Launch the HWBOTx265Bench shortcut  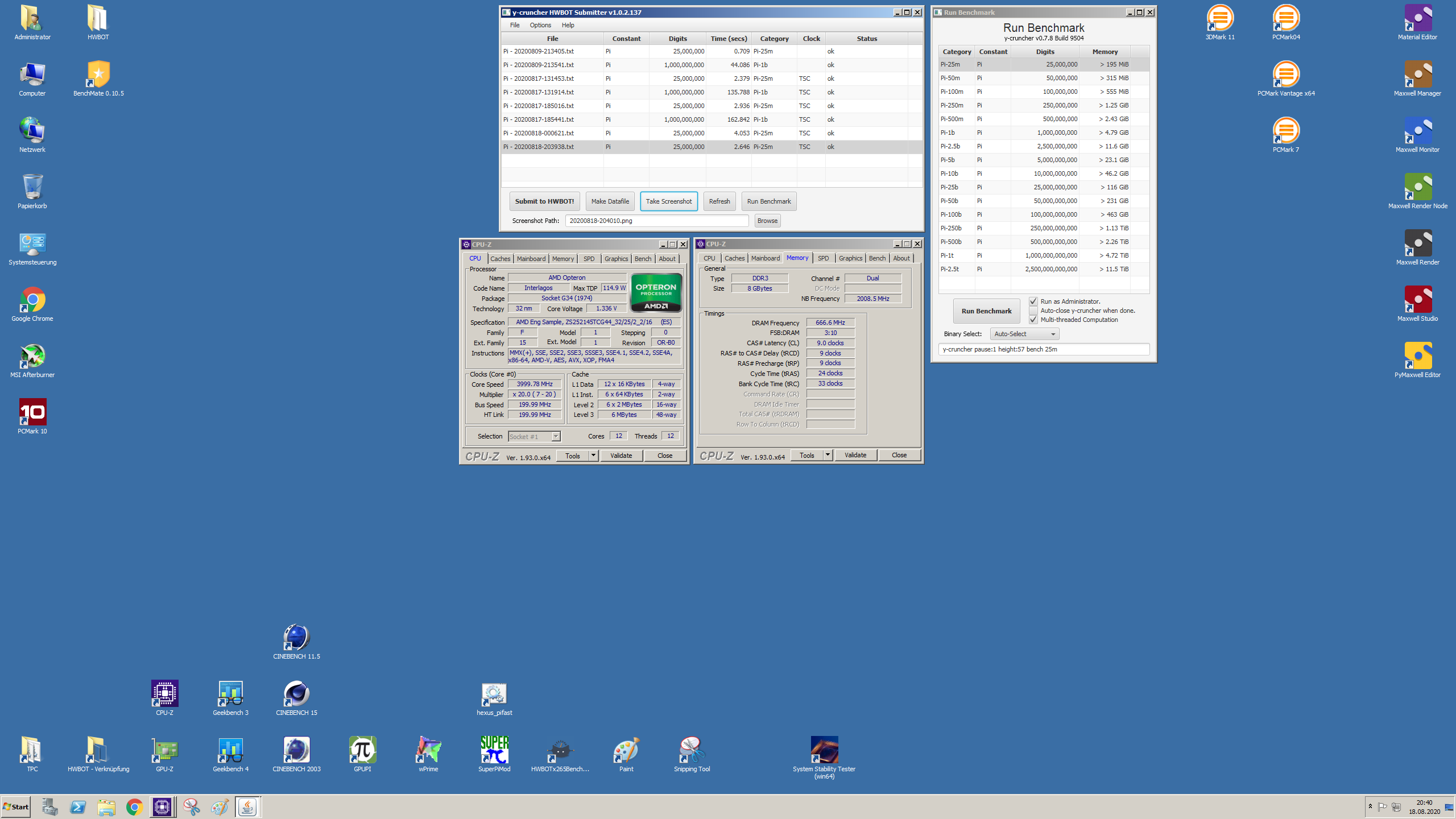point(560,754)
